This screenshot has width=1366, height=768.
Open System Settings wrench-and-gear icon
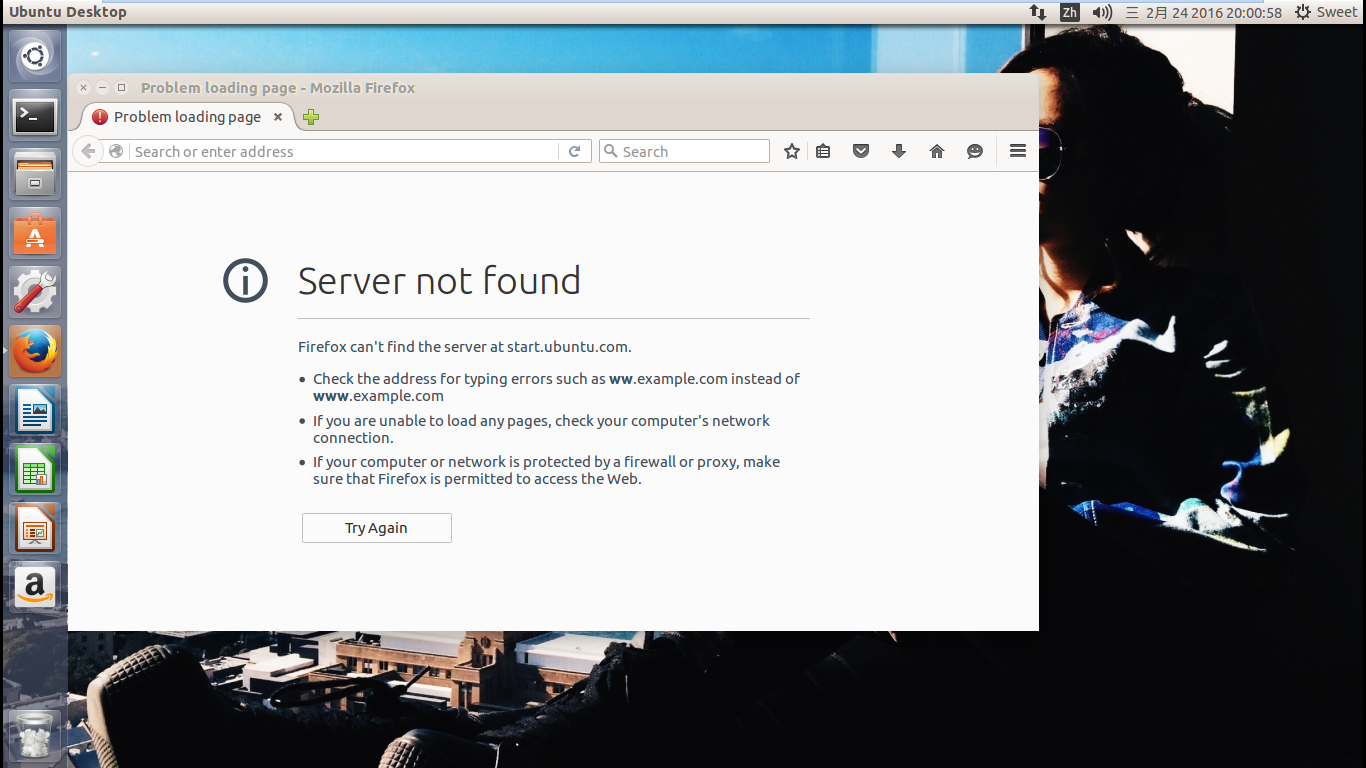click(35, 293)
